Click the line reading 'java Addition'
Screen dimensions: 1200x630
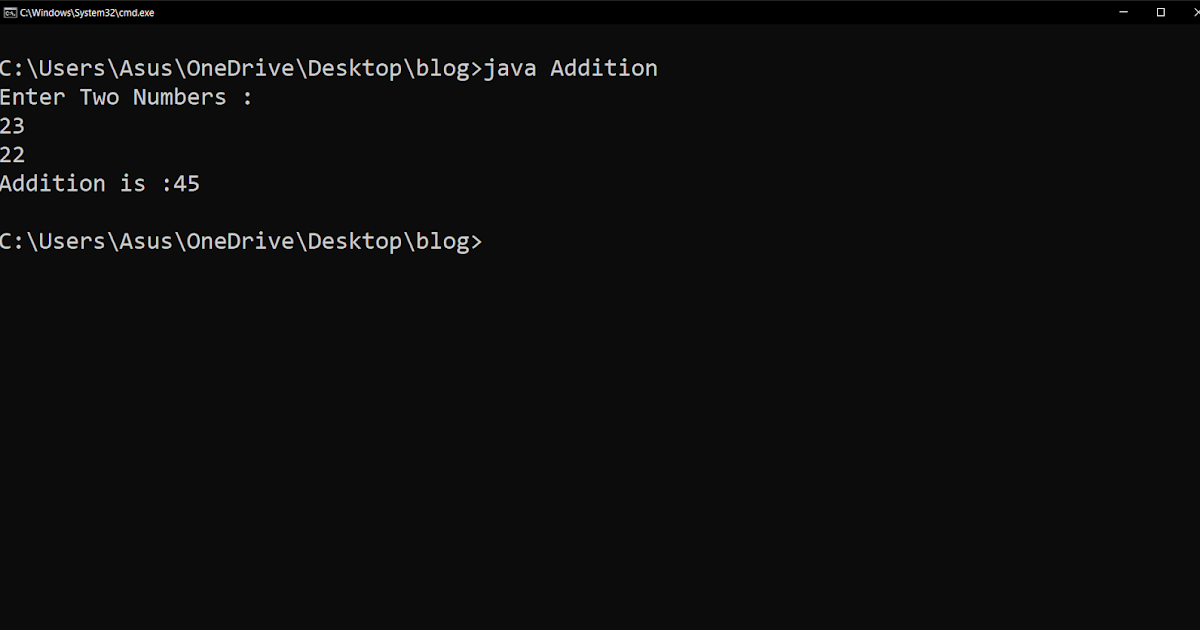pos(571,67)
